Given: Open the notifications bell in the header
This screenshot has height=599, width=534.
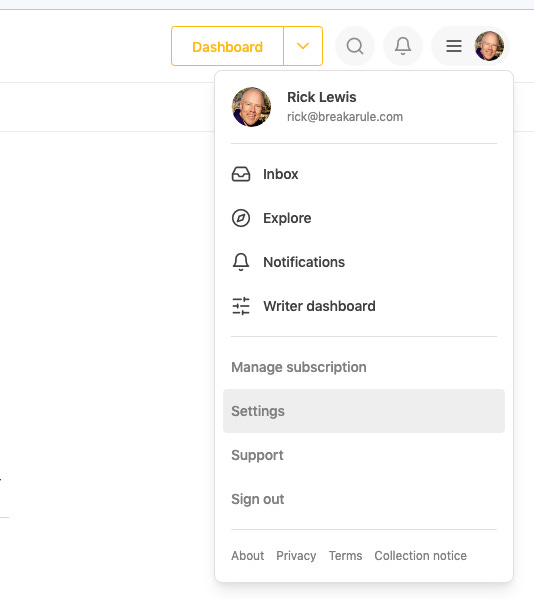Looking at the screenshot, I should pyautogui.click(x=403, y=46).
